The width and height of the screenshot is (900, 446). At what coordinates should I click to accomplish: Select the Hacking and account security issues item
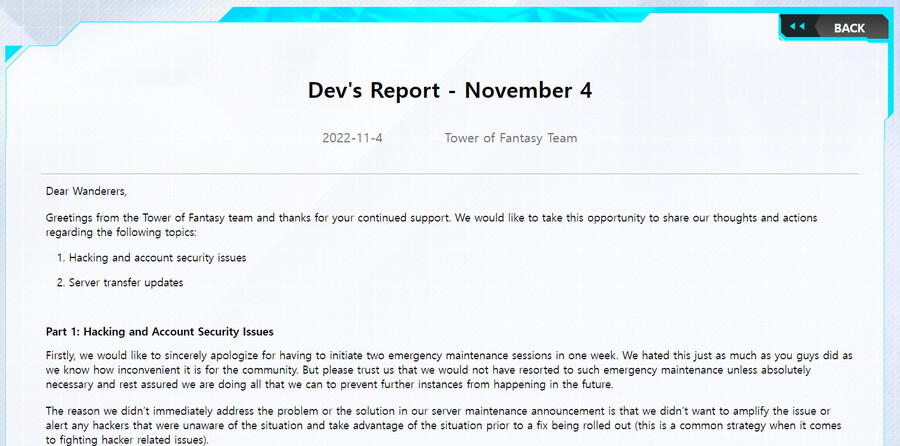pos(157,257)
